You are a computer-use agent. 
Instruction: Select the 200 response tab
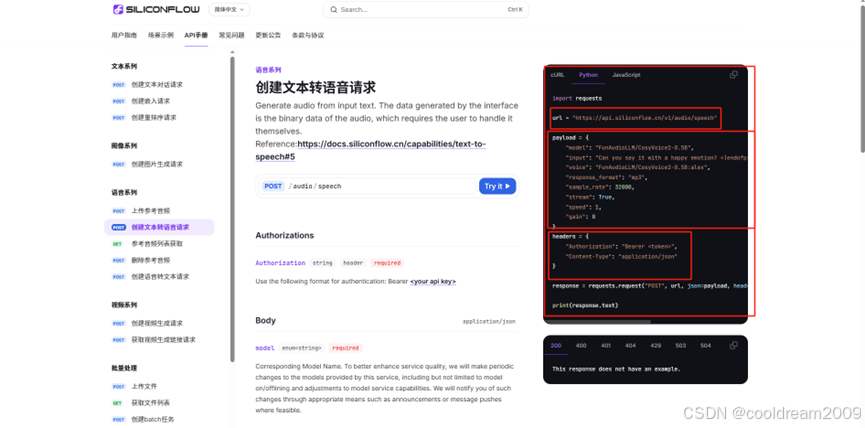point(556,346)
